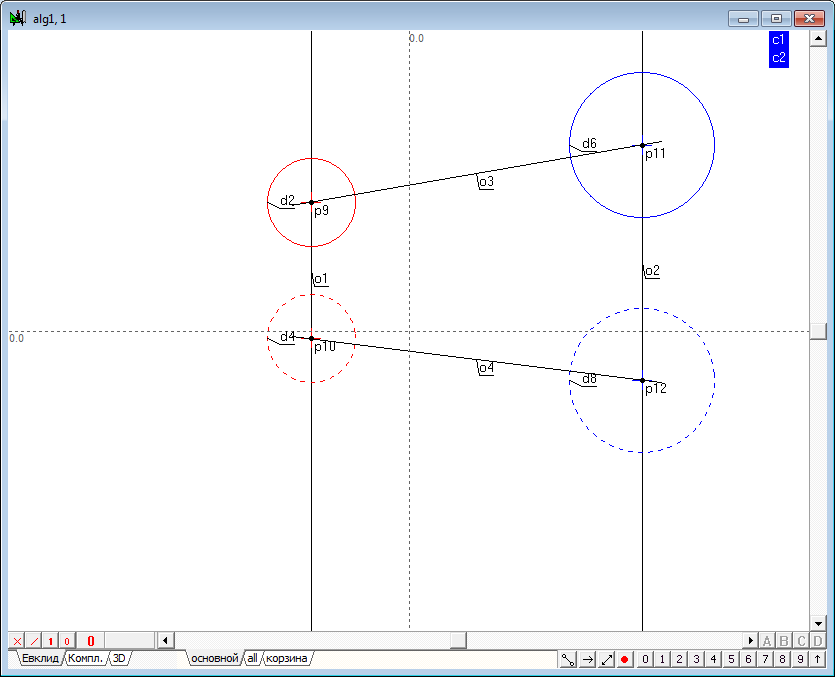Click number button 2

(680, 659)
